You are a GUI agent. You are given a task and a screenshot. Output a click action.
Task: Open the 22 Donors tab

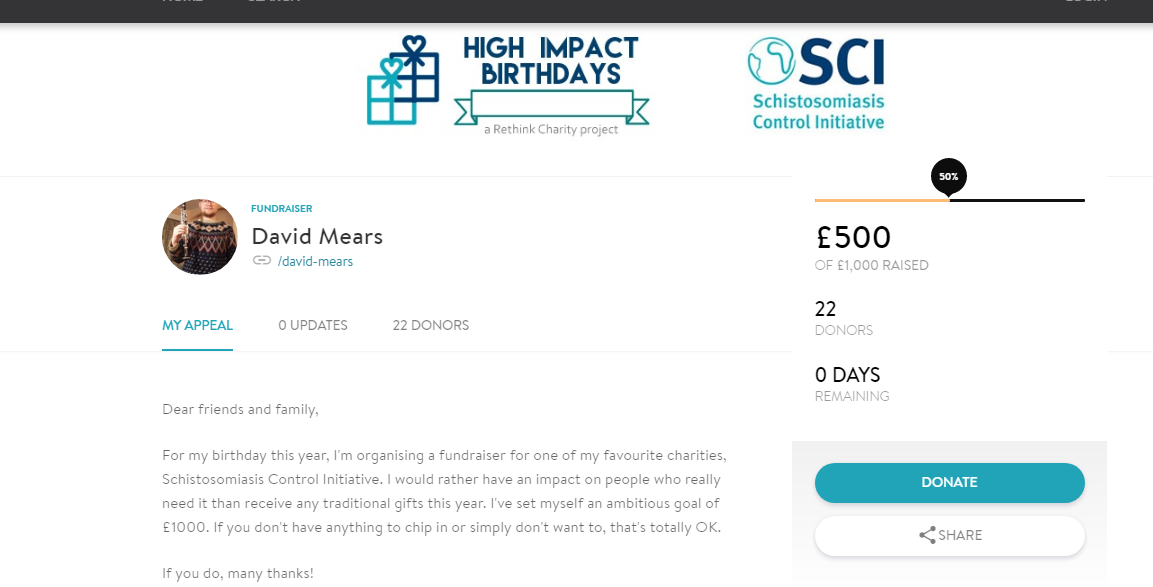point(431,325)
